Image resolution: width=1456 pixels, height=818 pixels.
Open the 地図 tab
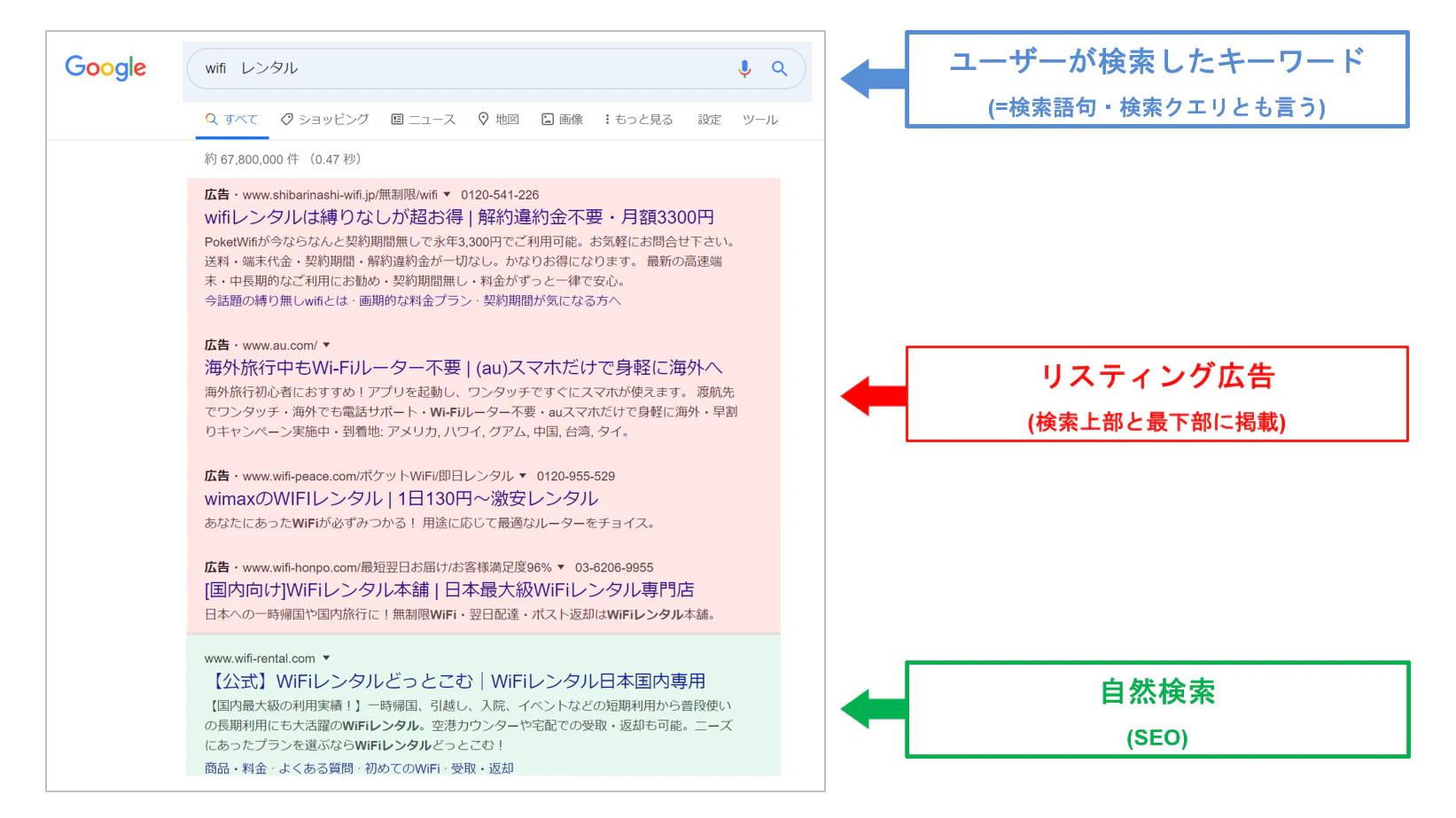point(499,120)
